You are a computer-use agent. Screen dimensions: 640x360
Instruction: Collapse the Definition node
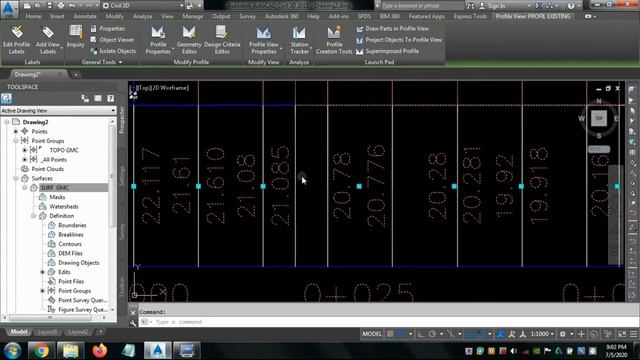pyautogui.click(x=34, y=216)
